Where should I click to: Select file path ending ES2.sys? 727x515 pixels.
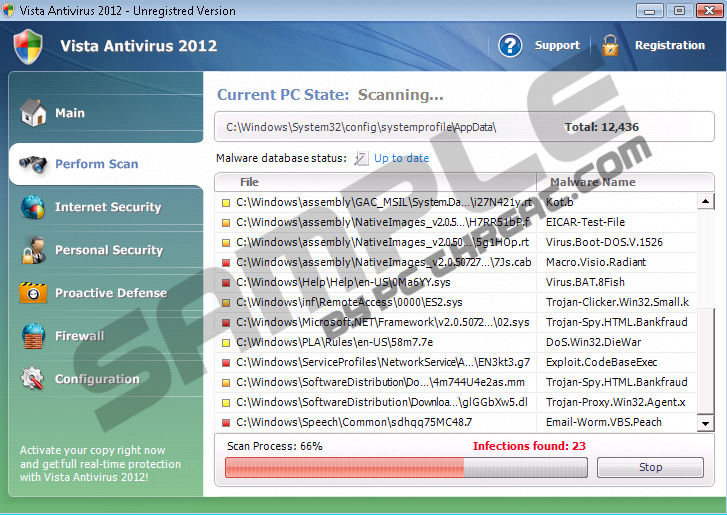click(x=349, y=302)
